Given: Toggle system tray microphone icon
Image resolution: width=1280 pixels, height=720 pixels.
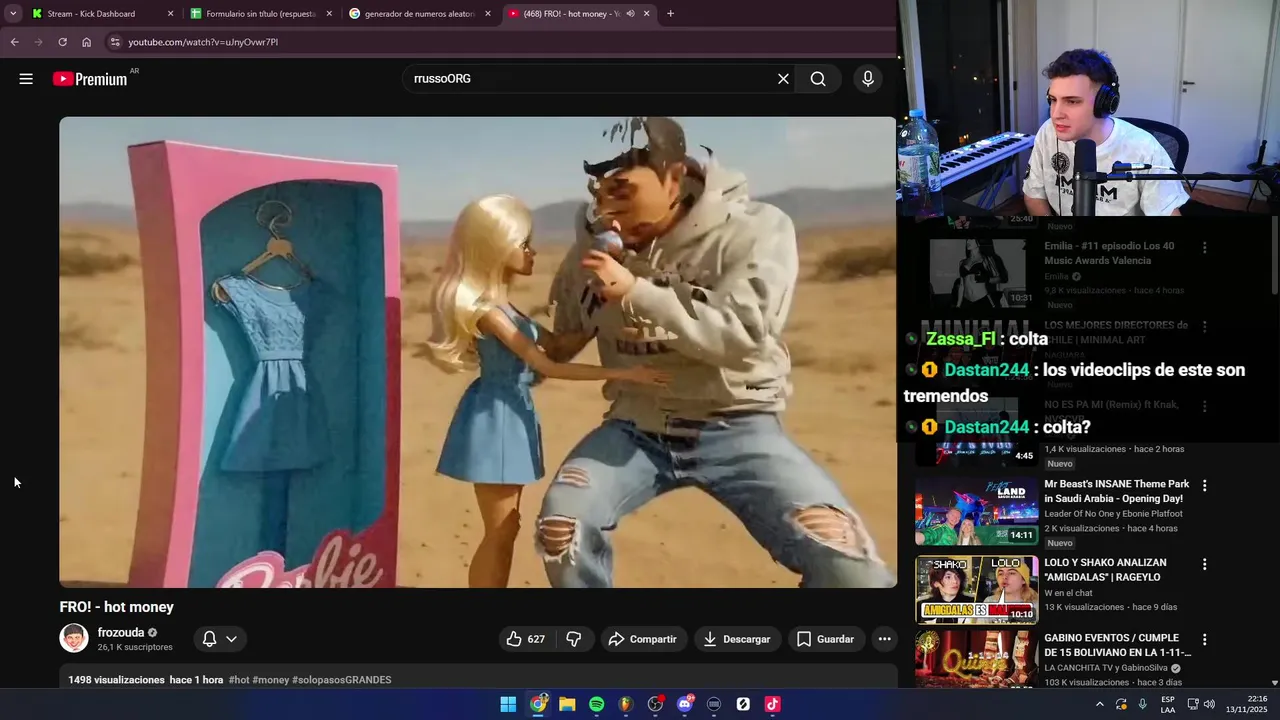Looking at the screenshot, I should pos(1142,704).
